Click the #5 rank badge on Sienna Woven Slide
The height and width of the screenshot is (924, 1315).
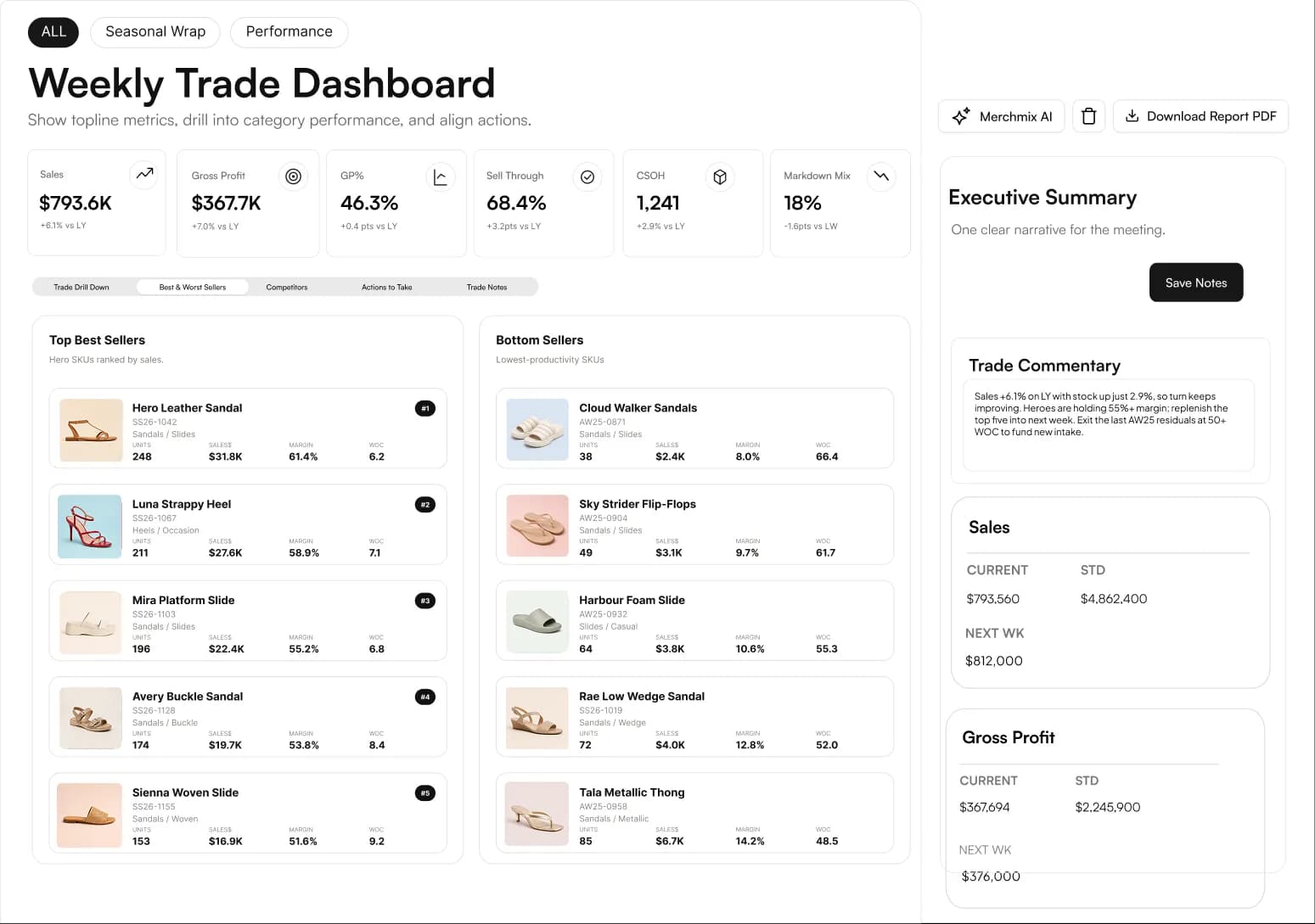(425, 793)
